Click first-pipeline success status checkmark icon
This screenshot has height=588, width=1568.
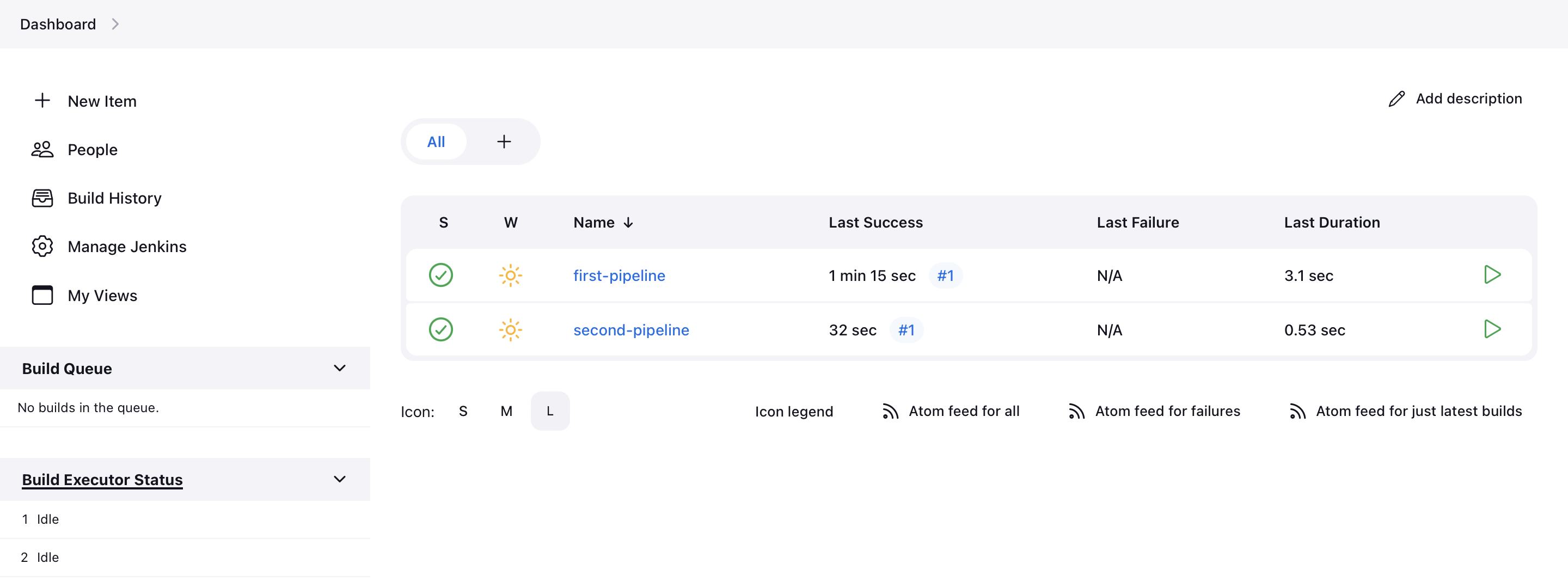click(440, 275)
